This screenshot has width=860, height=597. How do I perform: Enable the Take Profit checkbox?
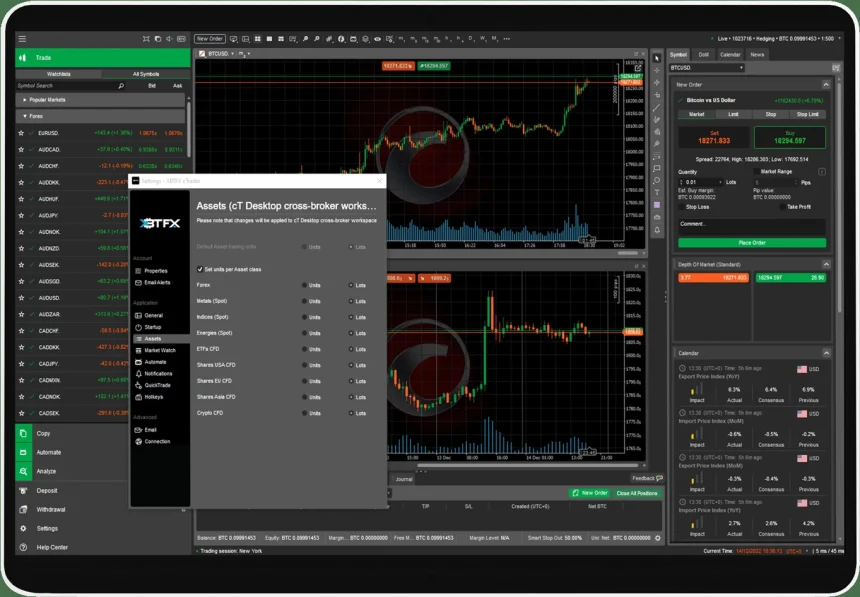point(783,207)
